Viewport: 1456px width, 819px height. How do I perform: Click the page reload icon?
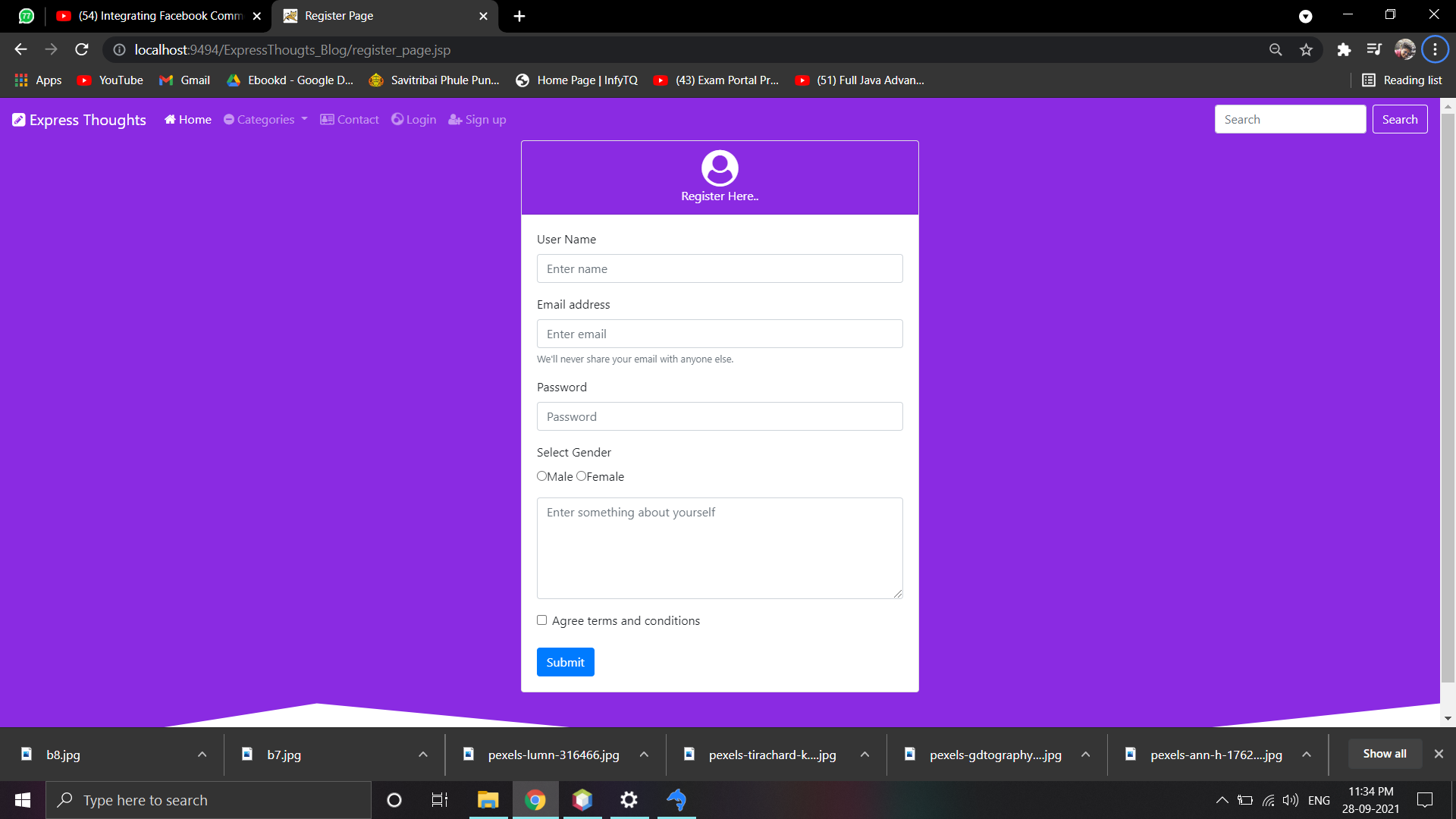point(82,50)
